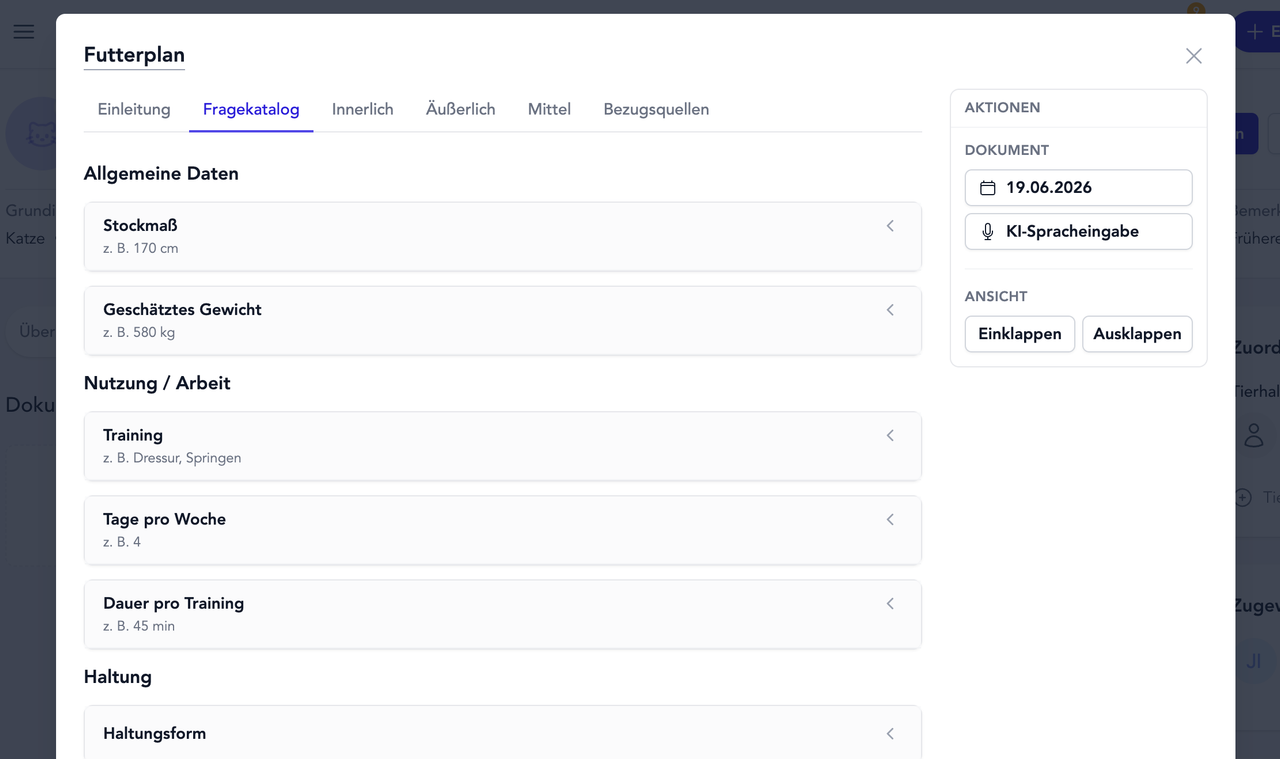Click the hint 'z. B. Dressur, Springen'
Screen dimensions: 1280x759
tap(172, 459)
